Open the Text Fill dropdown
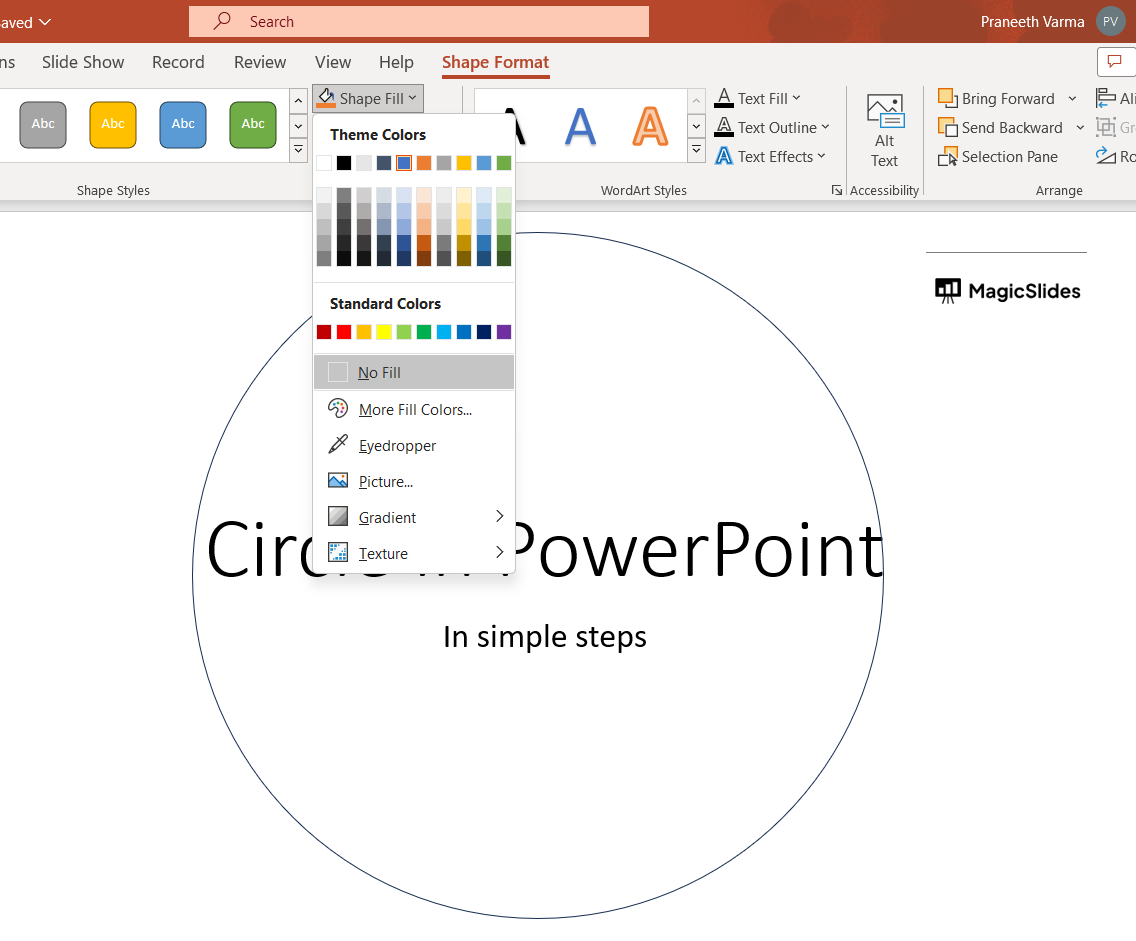This screenshot has width=1136, height=941. [x=797, y=98]
